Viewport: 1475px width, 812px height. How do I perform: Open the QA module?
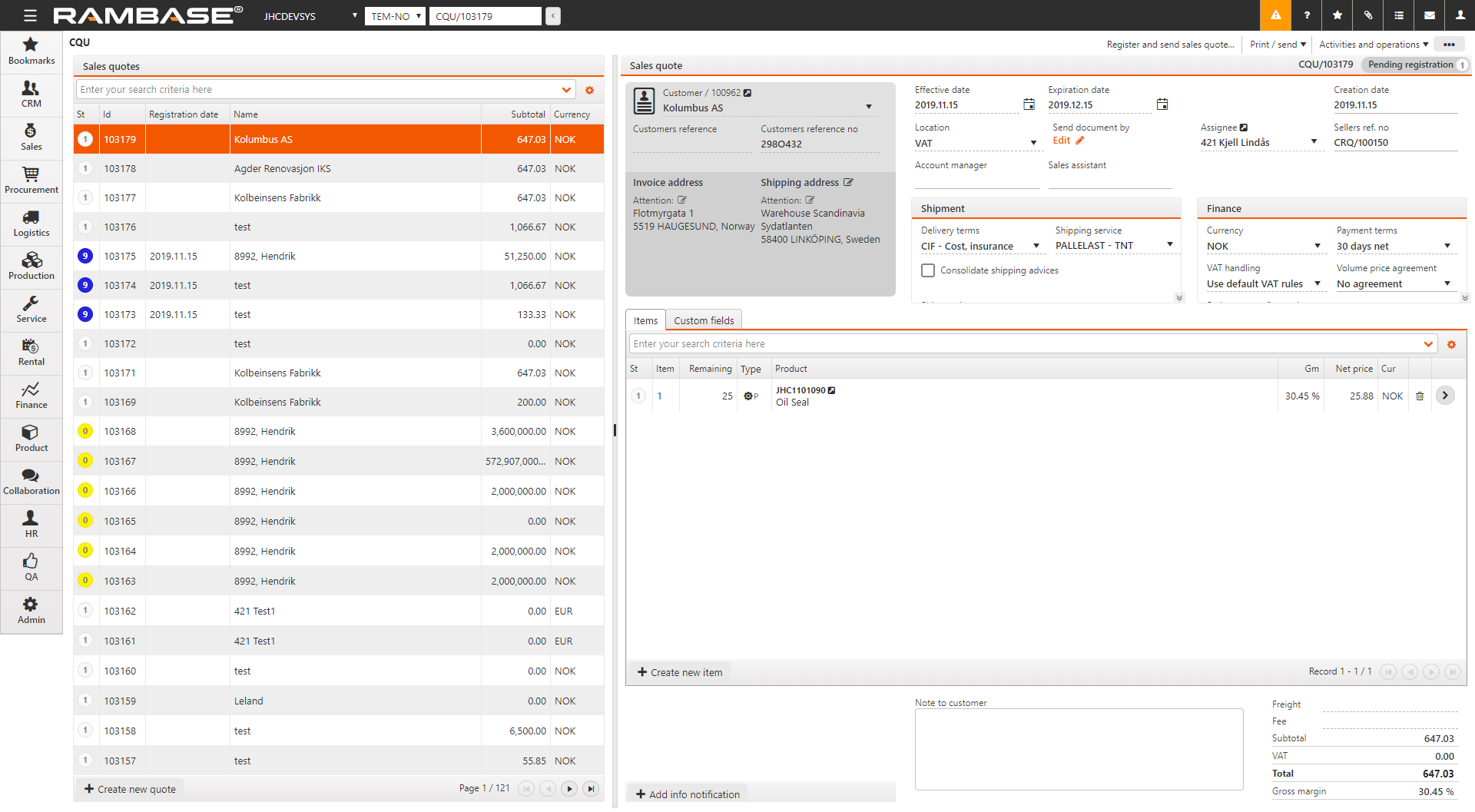tap(31, 568)
